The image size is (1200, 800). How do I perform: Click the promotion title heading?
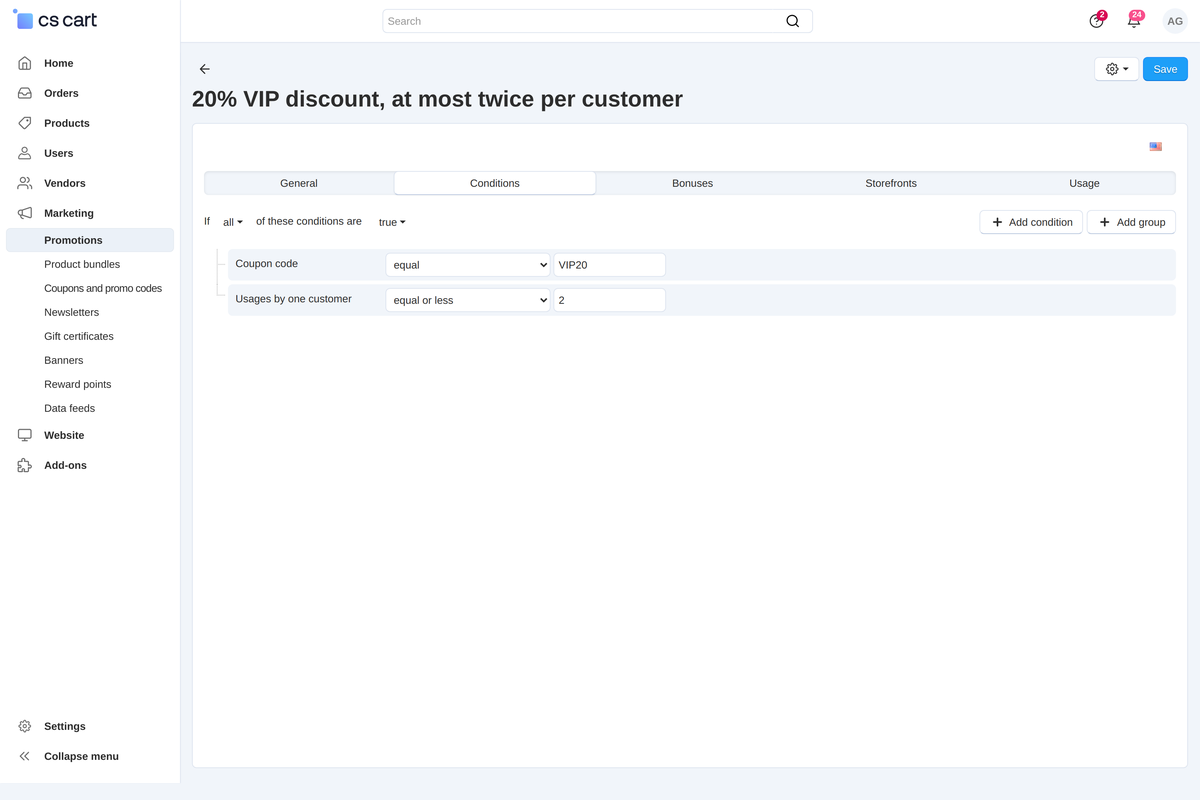point(437,99)
